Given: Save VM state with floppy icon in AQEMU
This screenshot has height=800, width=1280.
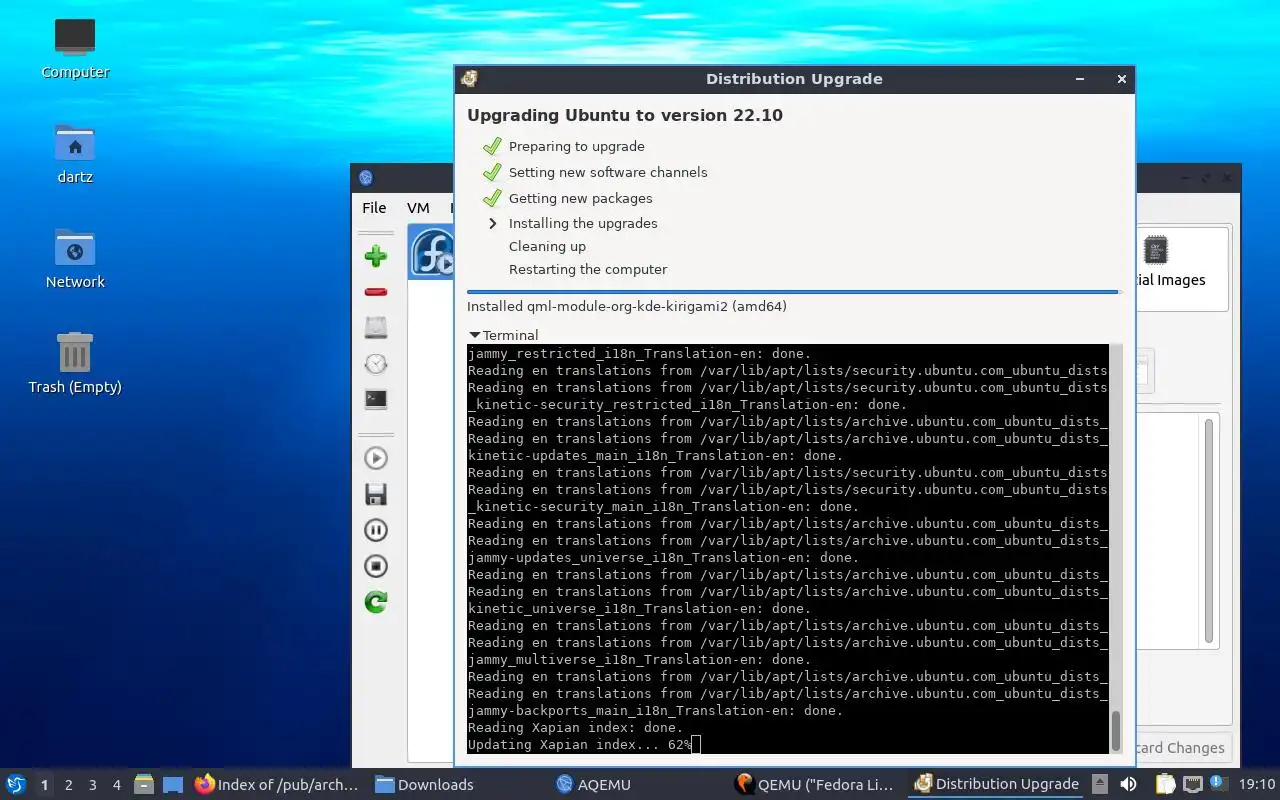Looking at the screenshot, I should [x=376, y=494].
